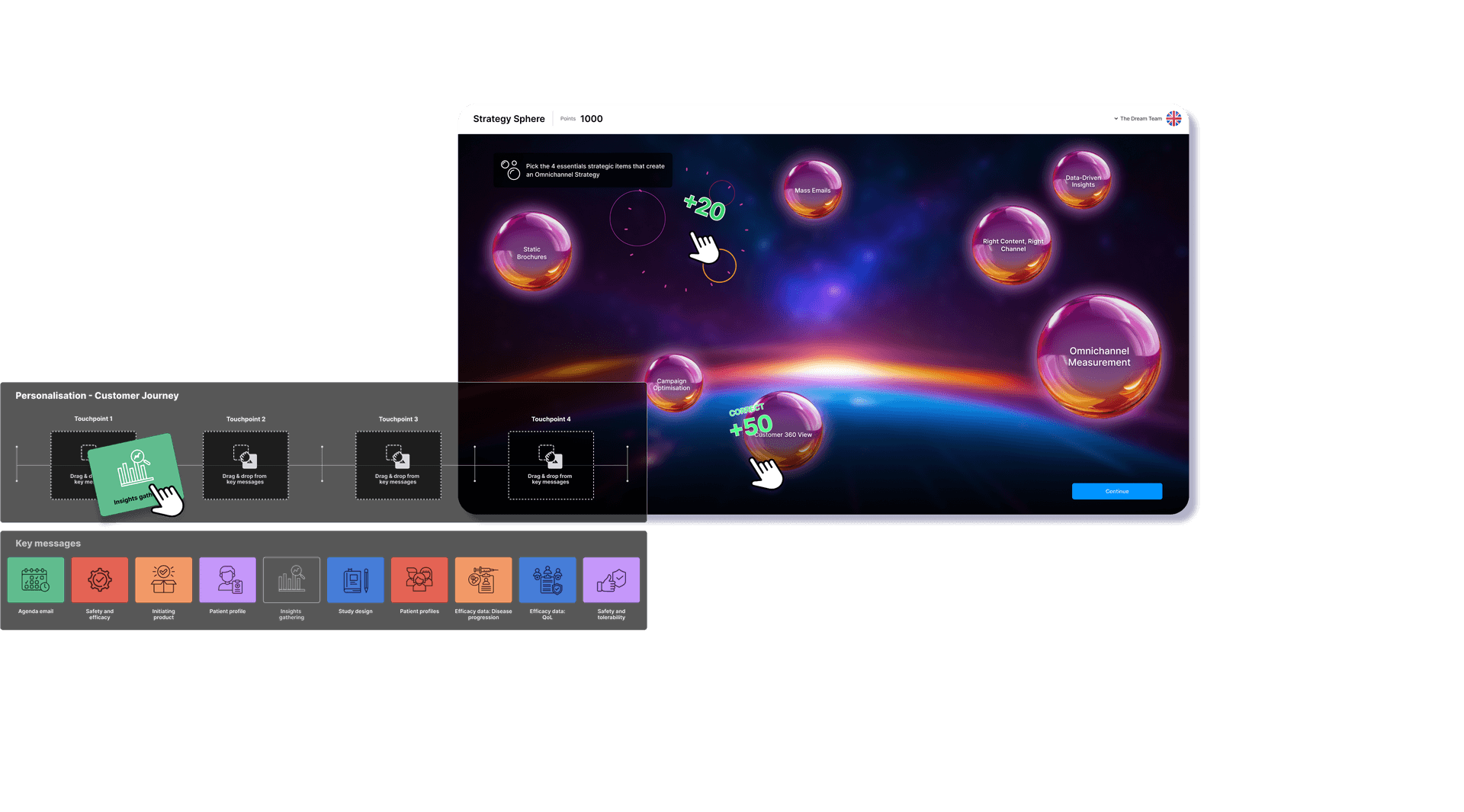Select the purple Patient profile icon
This screenshot has width=1464, height=812.
227,580
